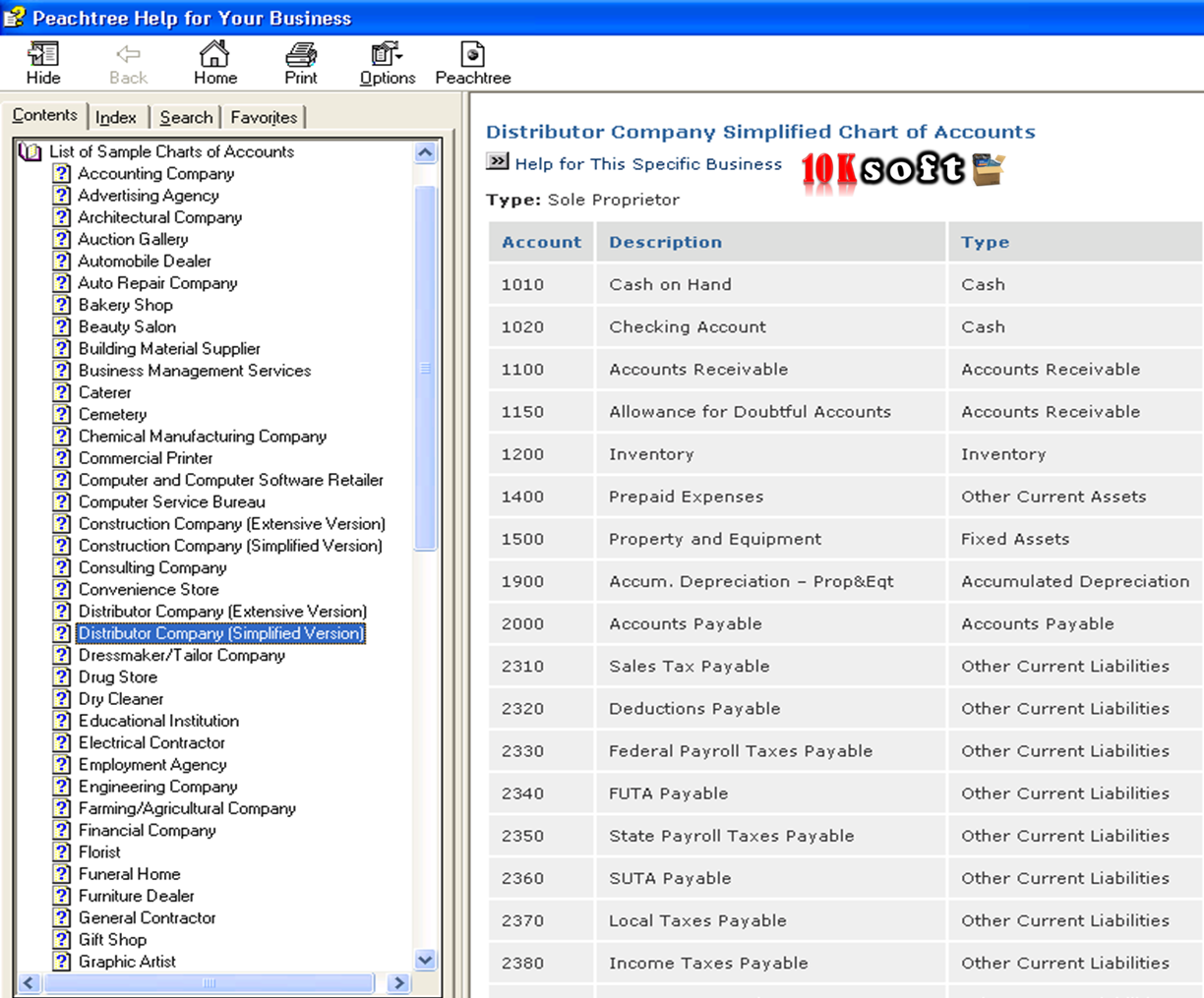Open Automobile Dealer topic
Image resolution: width=1204 pixels, height=998 pixels.
pos(145,261)
